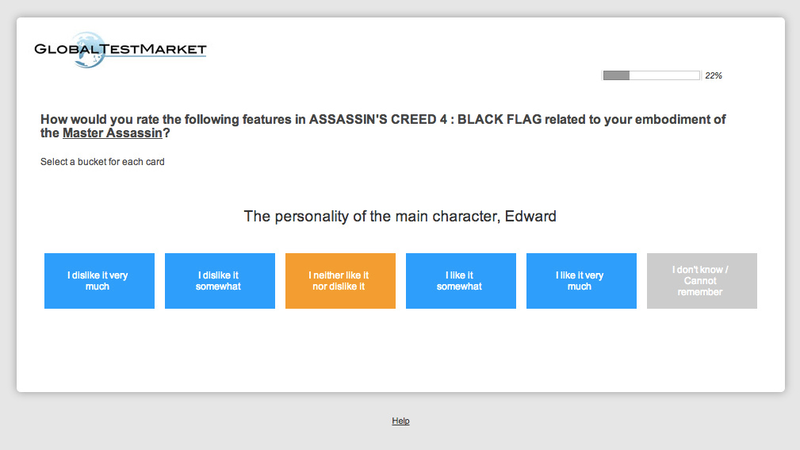This screenshot has width=800, height=450.
Task: Choose "I like it very much" bucket
Action: (582, 281)
